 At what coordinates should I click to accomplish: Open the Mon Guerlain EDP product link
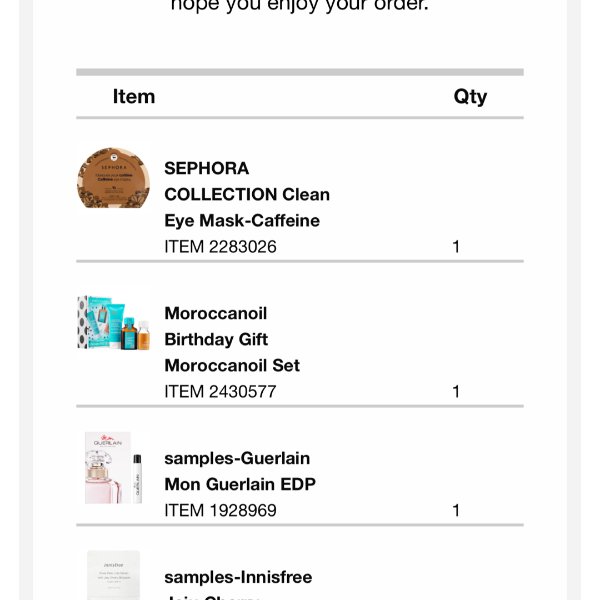click(x=240, y=484)
